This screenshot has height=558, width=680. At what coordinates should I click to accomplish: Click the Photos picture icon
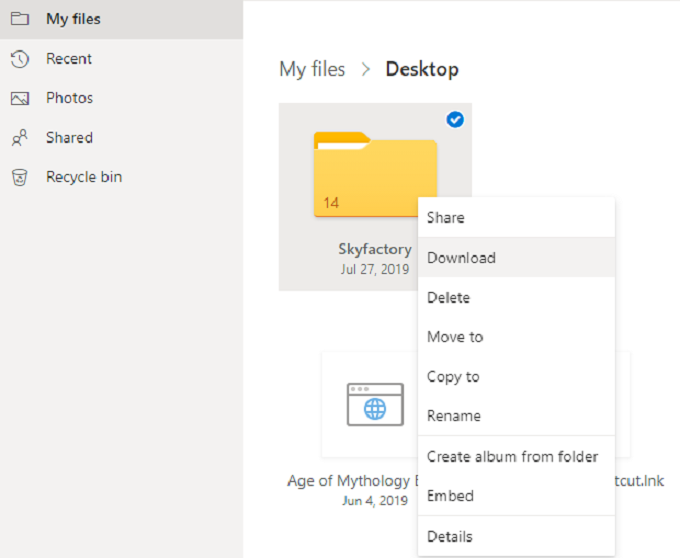(20, 98)
